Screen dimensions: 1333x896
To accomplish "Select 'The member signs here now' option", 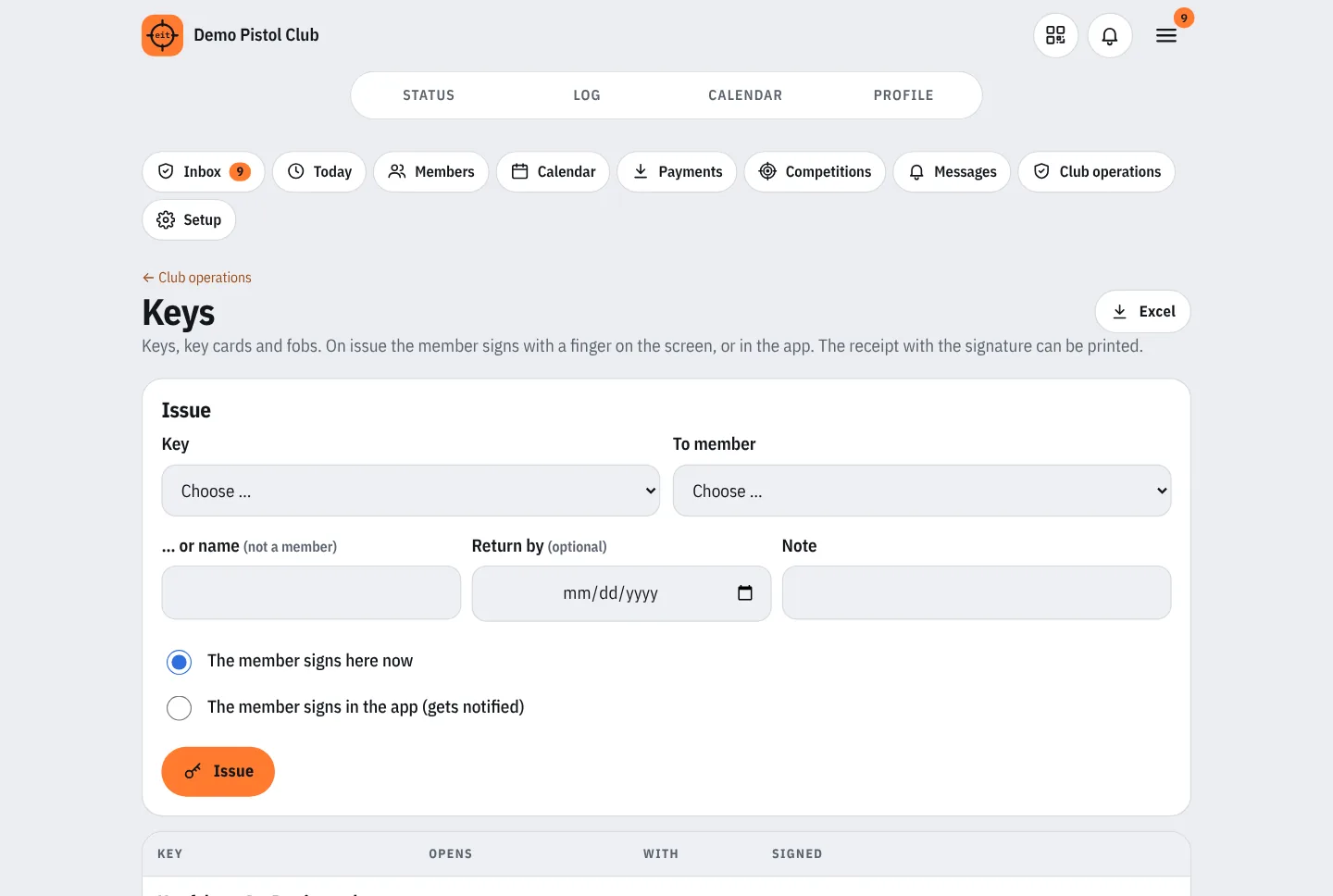I will click(180, 662).
